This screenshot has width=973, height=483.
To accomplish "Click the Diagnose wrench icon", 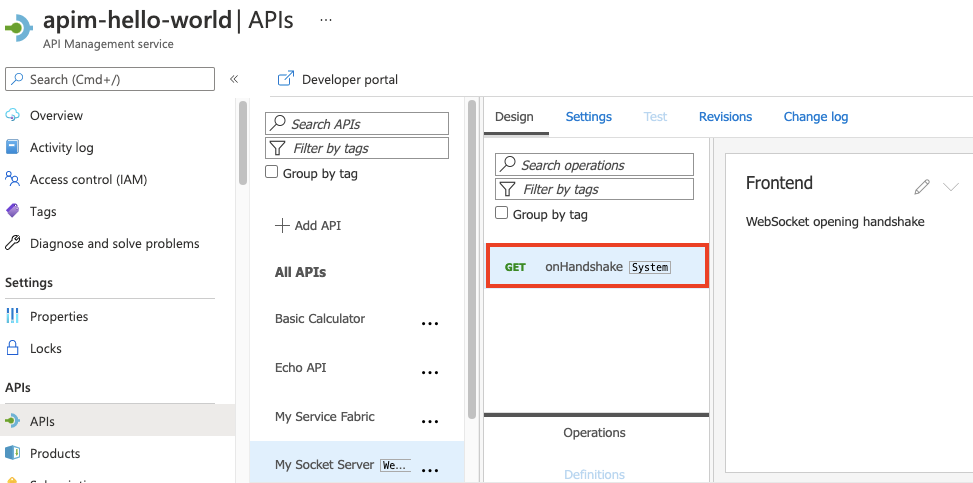I will pos(12,243).
